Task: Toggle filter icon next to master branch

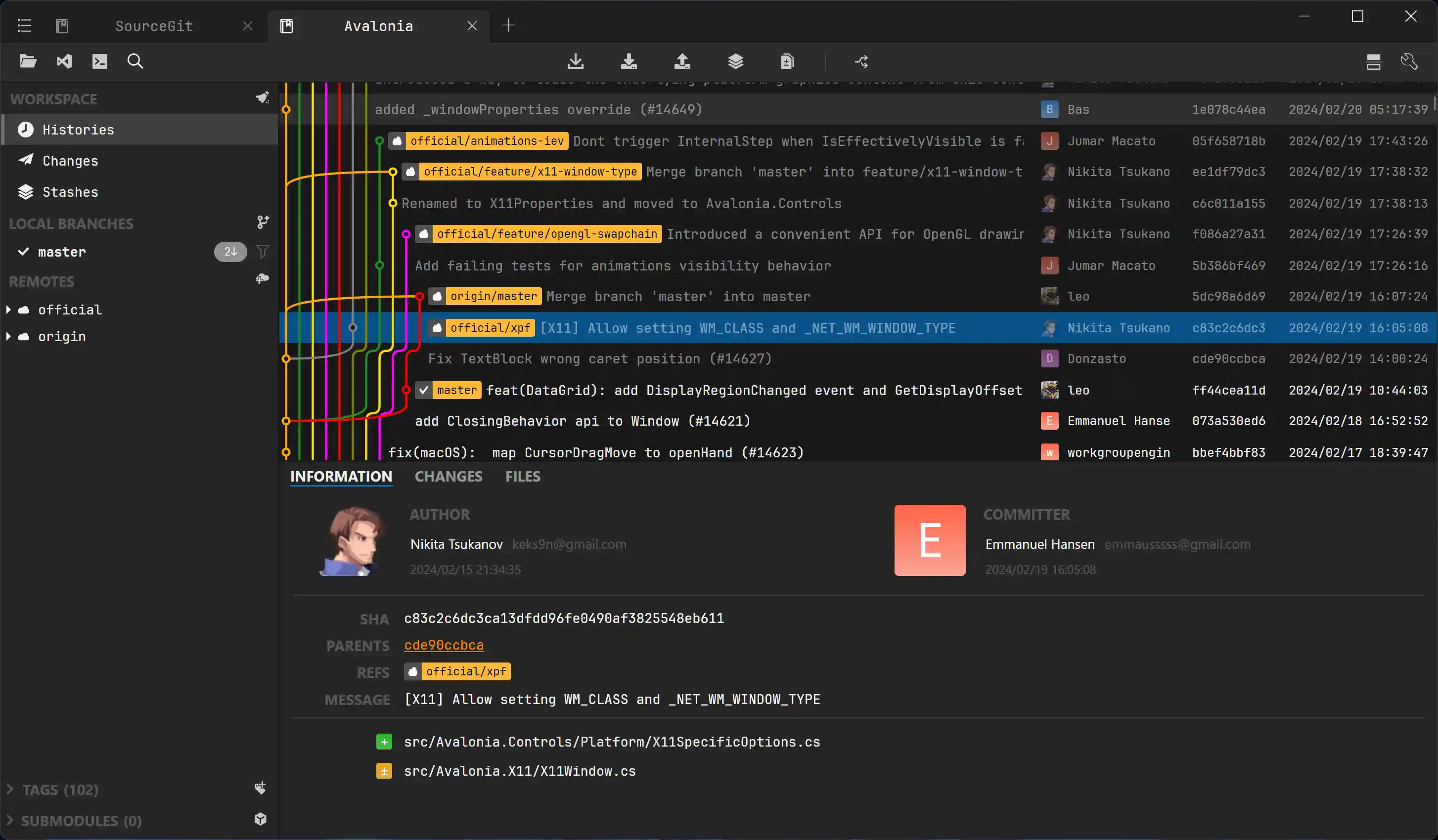Action: coord(262,252)
